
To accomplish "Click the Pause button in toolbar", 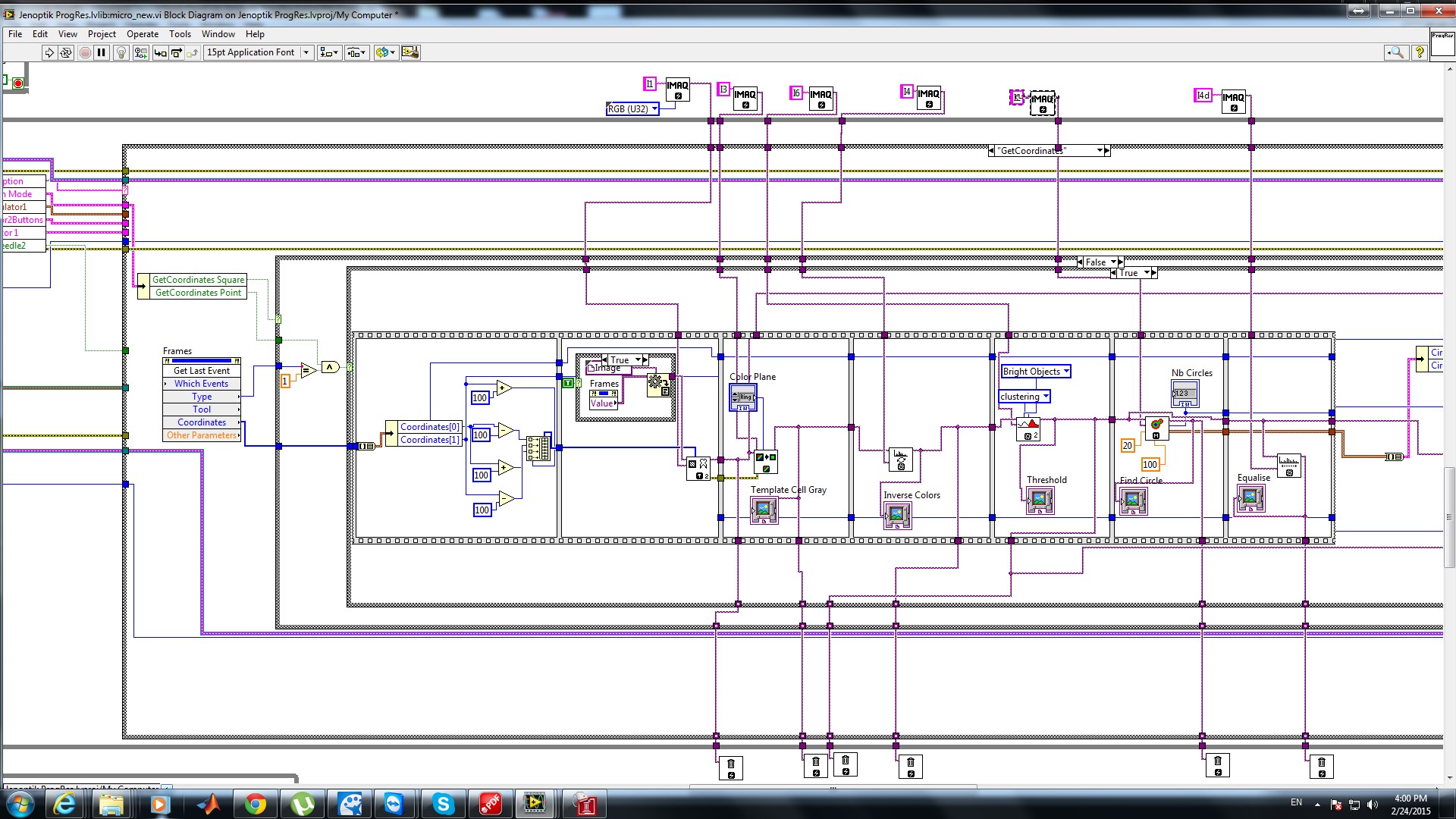I will (102, 52).
